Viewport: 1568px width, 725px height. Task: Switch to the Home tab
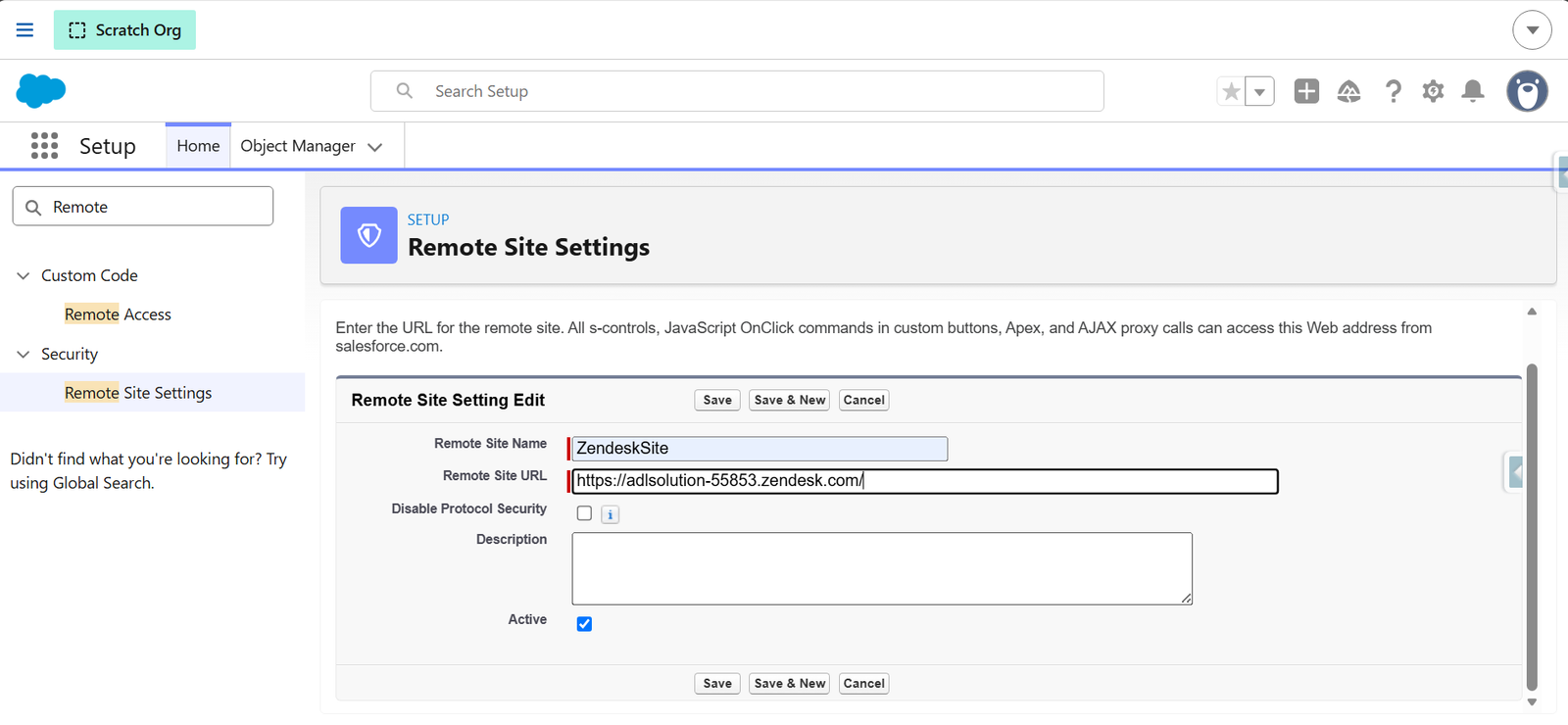pos(198,146)
